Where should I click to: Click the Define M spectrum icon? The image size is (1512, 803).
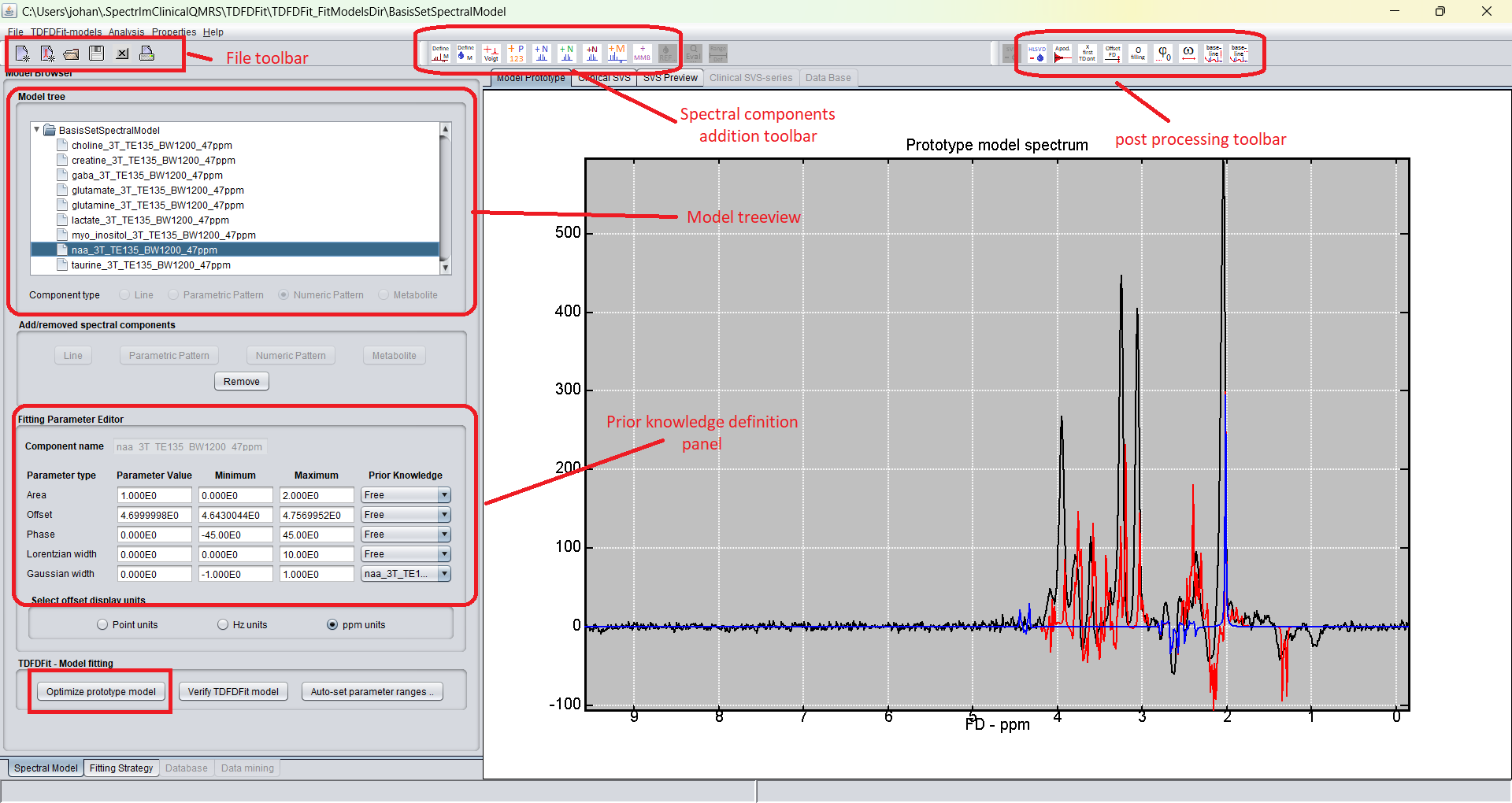point(440,54)
